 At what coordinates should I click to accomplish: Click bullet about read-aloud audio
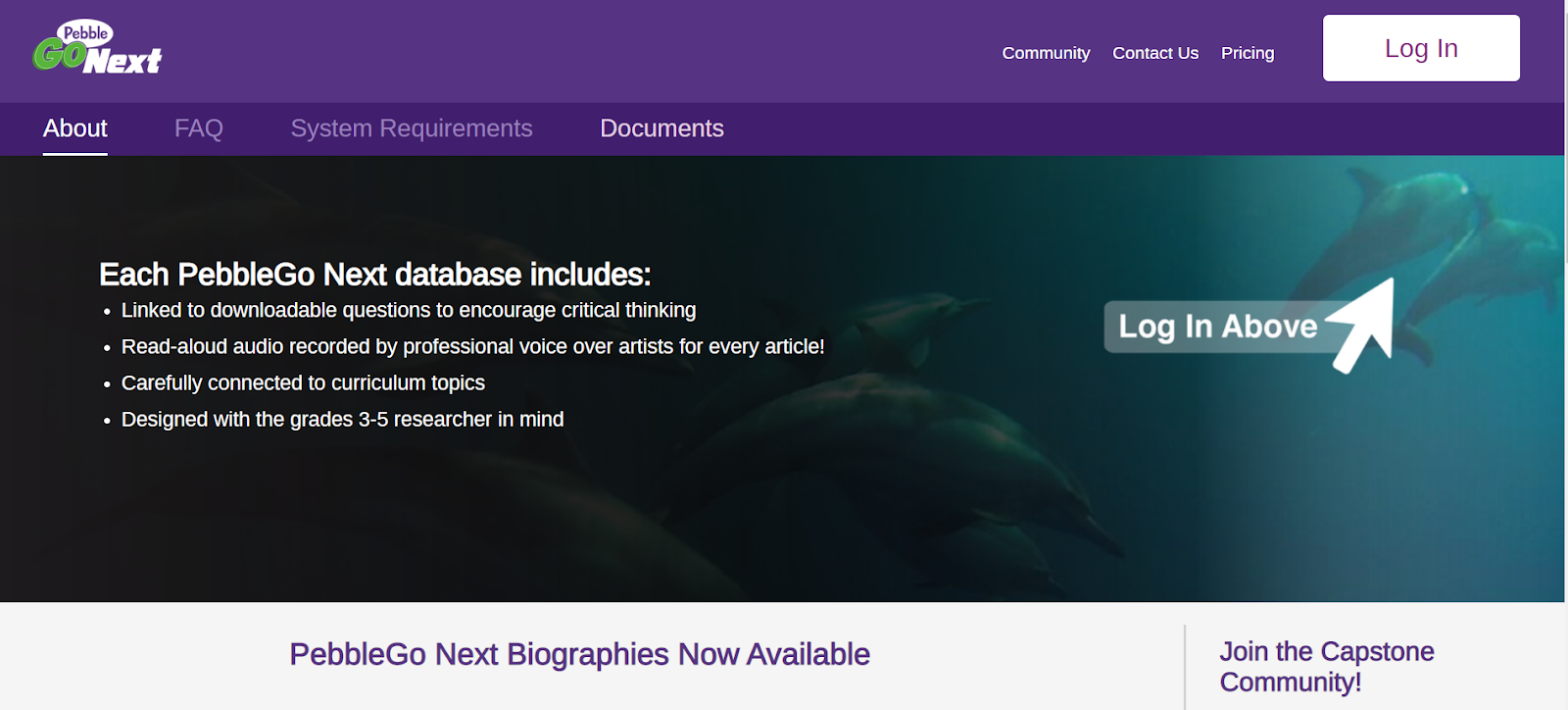click(x=472, y=347)
